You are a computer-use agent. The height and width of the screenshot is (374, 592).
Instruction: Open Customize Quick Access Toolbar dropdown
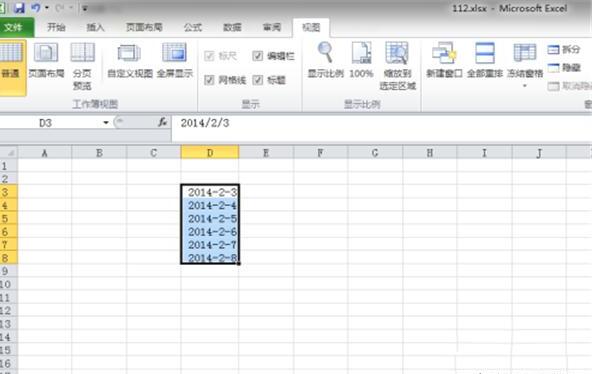(85, 8)
